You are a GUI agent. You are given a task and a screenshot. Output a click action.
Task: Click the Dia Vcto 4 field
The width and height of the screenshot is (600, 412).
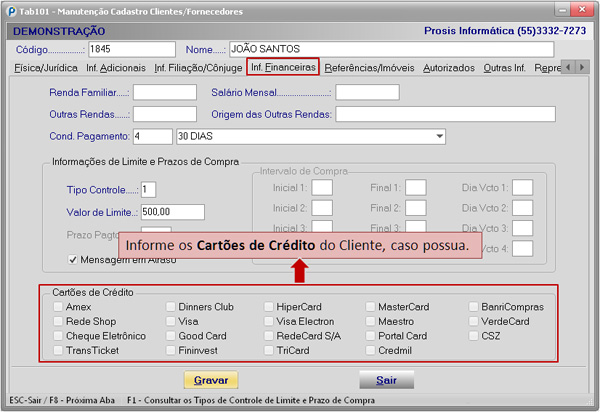pos(523,249)
